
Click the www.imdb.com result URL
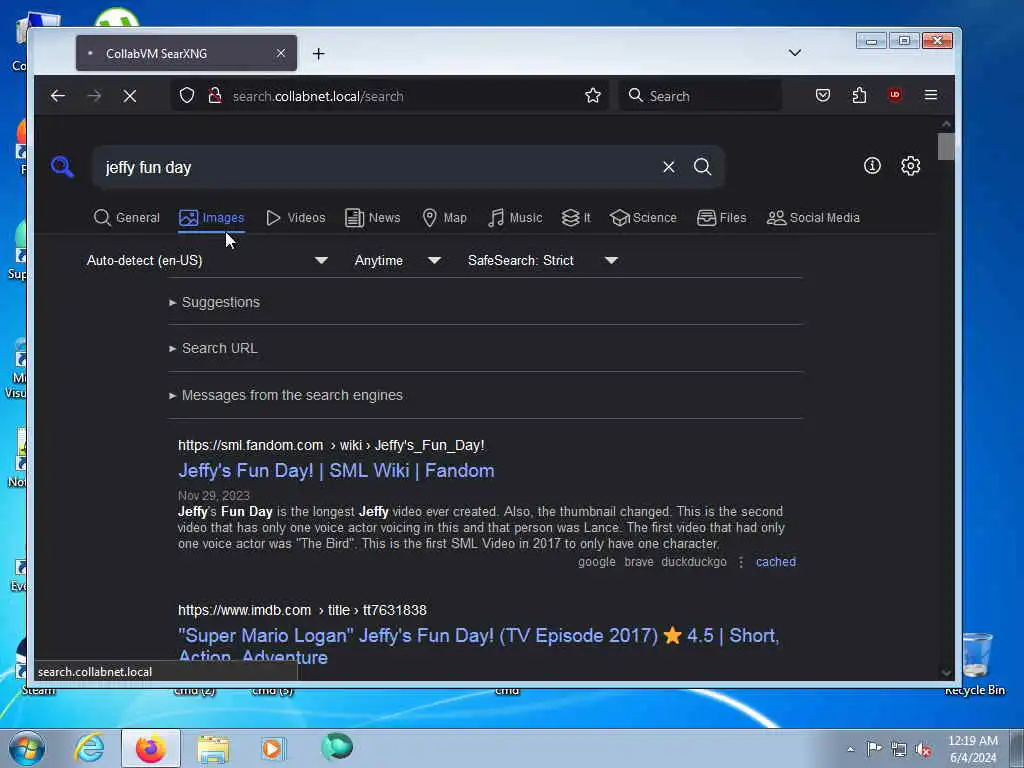point(302,610)
